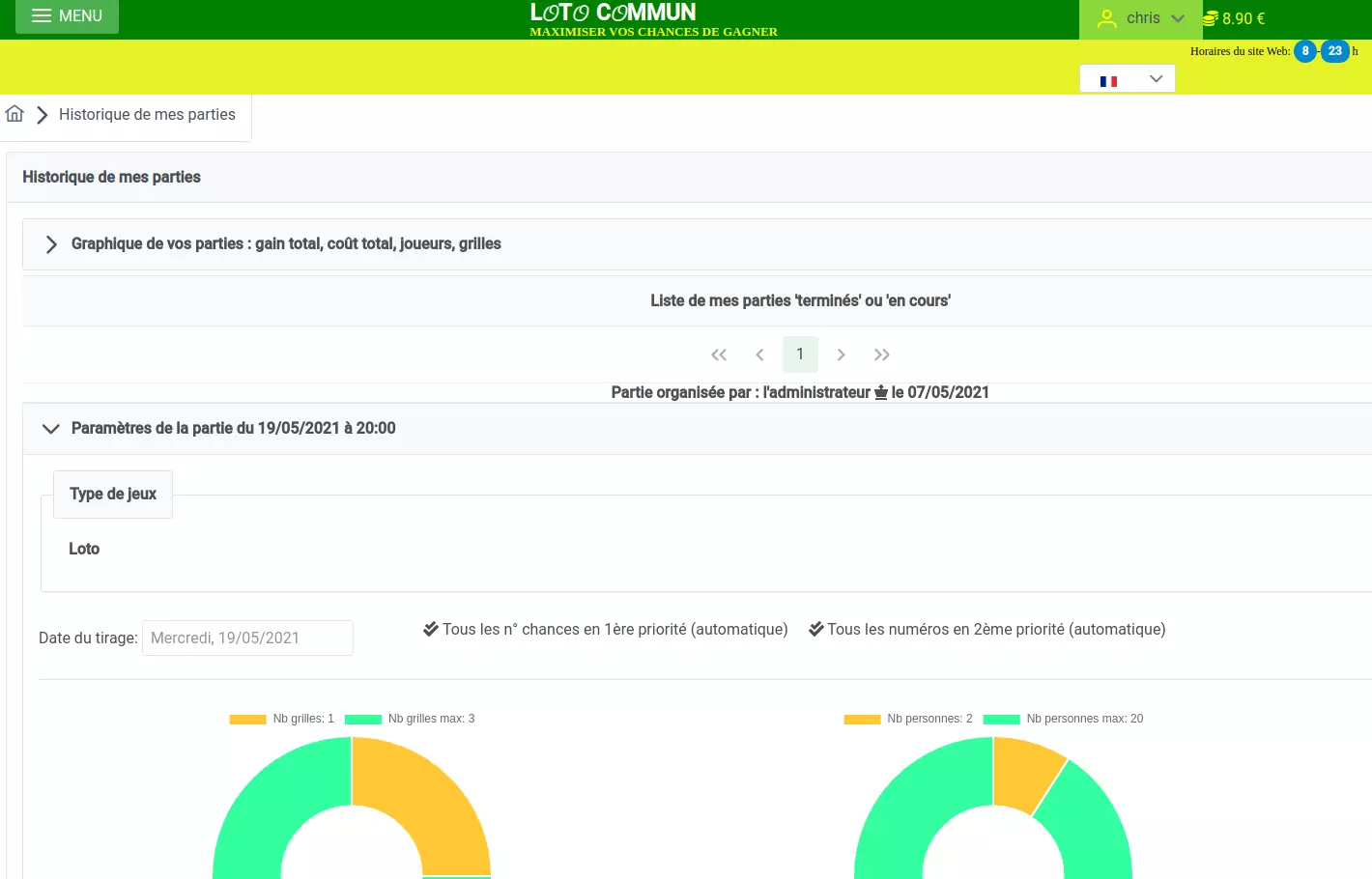This screenshot has height=879, width=1372.
Task: Click the Nb personnes: 2 legend swatch
Action: (862, 720)
